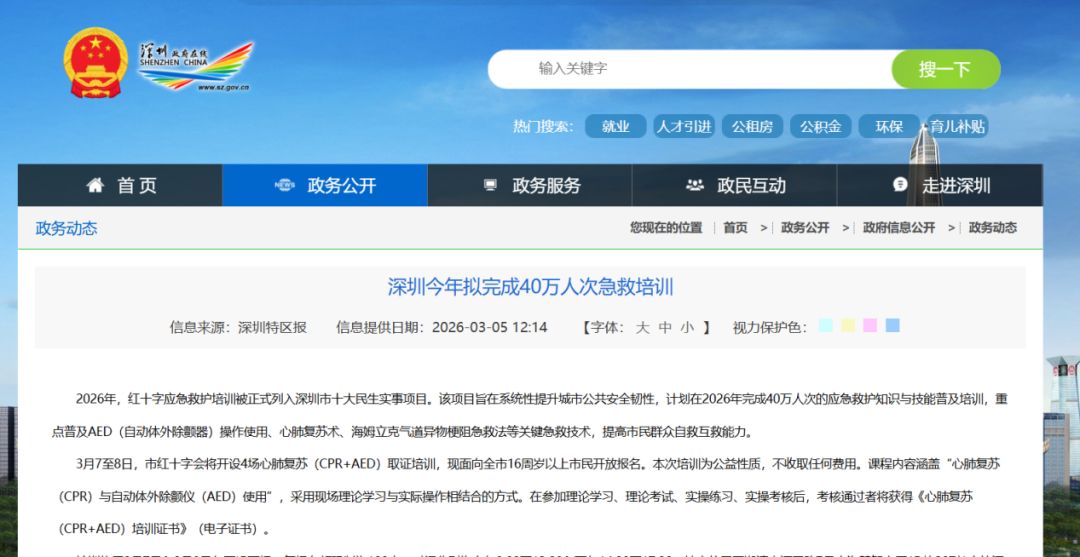This screenshot has height=557, width=1080.
Task: Click the article title 深圳今年拟完成40万人次急救培训
Action: coord(530,287)
